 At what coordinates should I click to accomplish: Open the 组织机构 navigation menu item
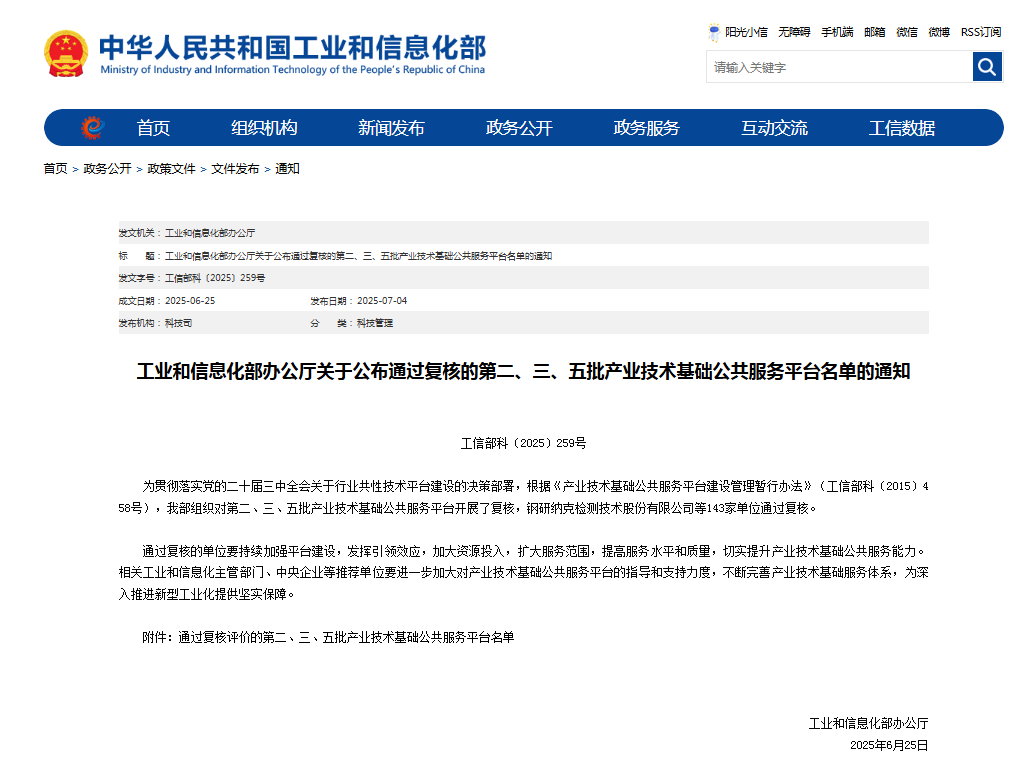[264, 128]
